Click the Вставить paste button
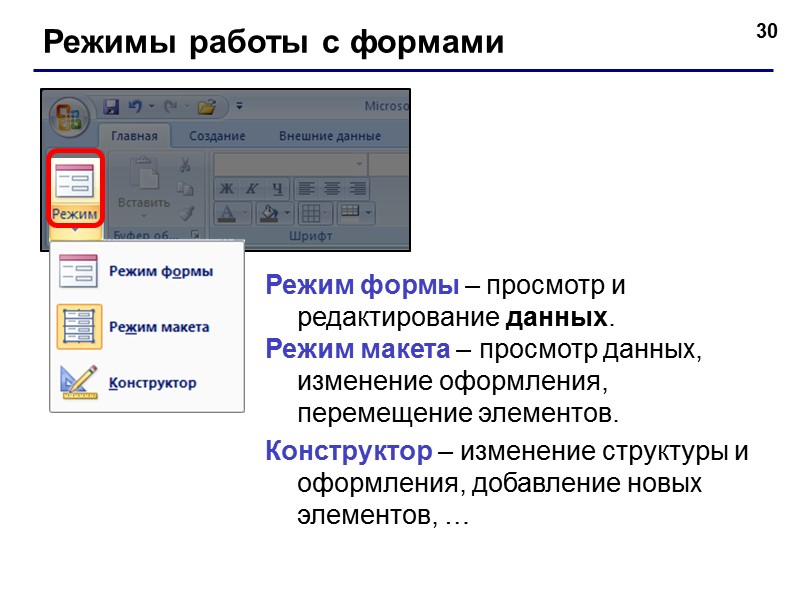800x600 pixels. 144,187
